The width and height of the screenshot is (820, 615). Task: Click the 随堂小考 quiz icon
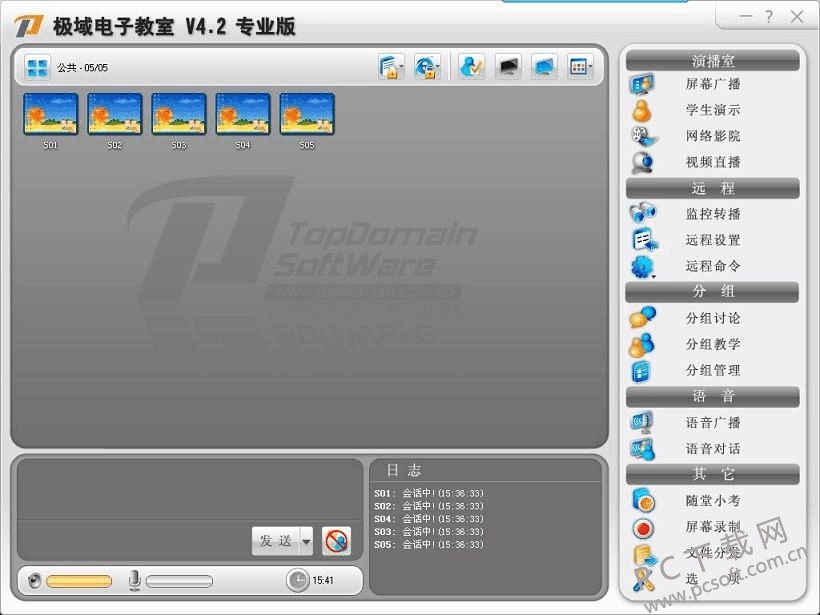(643, 500)
